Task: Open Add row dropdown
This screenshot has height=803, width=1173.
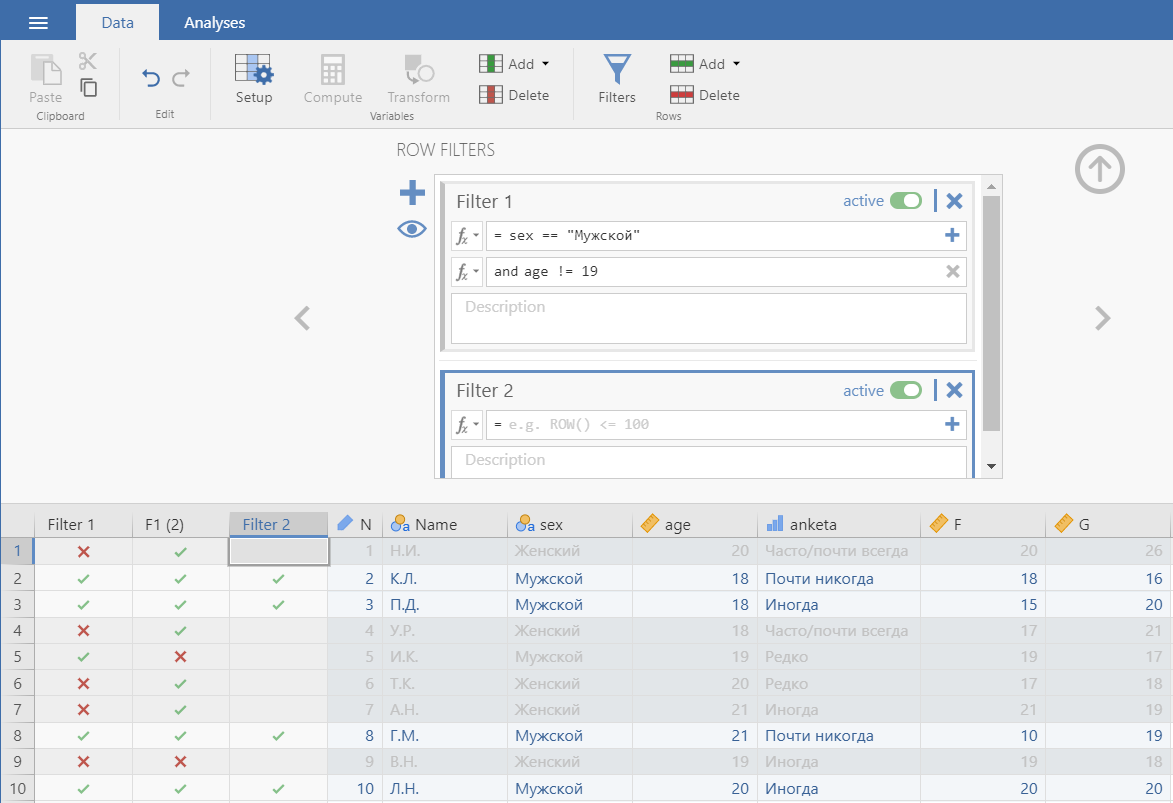Action: pyautogui.click(x=705, y=64)
